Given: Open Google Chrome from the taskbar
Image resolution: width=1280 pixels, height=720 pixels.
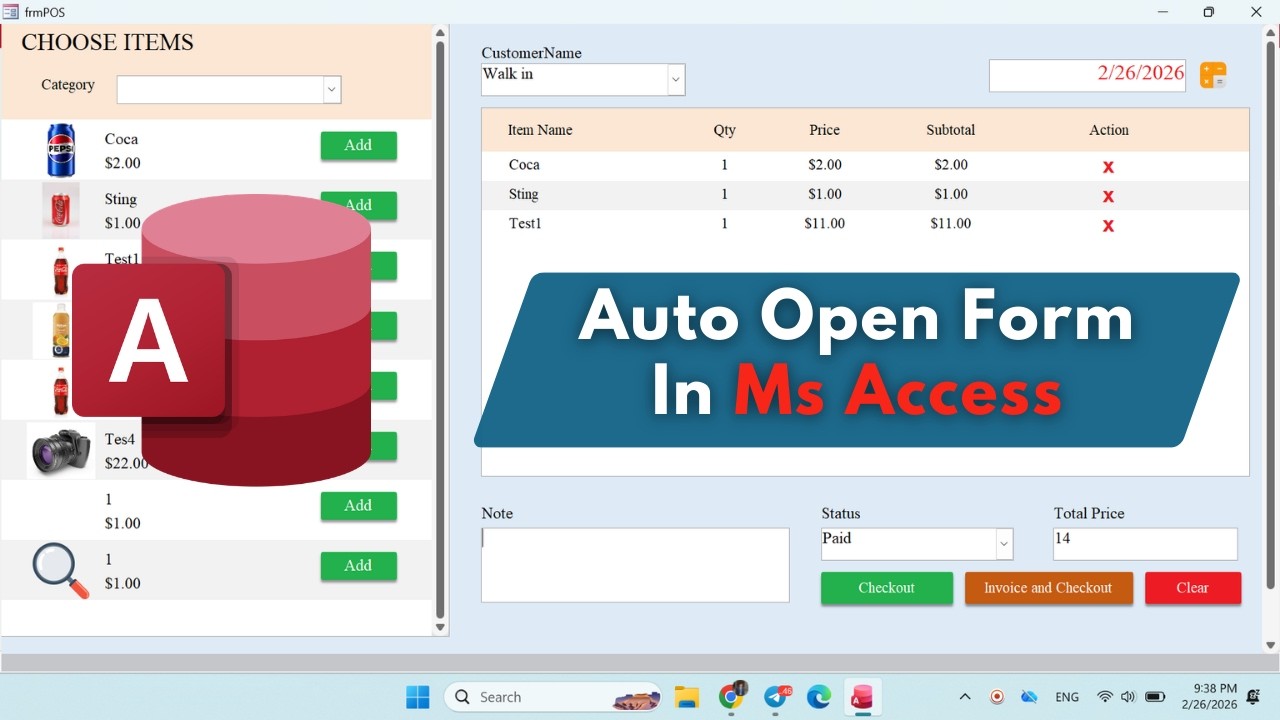Looking at the screenshot, I should pos(732,696).
